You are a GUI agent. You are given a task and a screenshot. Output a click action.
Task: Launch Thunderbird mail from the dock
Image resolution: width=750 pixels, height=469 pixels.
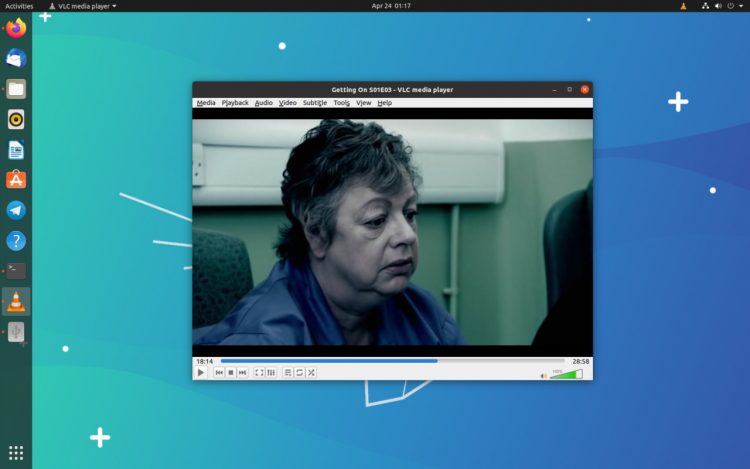tap(16, 58)
